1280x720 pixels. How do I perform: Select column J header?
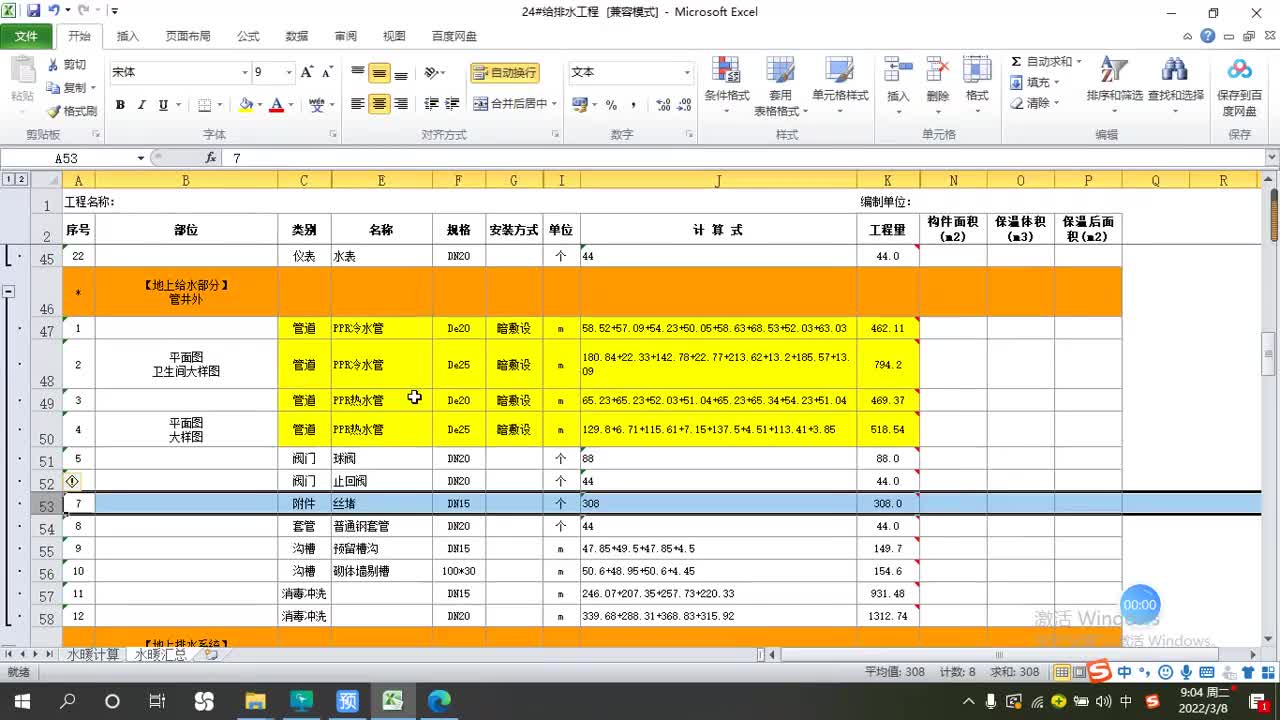(x=718, y=180)
